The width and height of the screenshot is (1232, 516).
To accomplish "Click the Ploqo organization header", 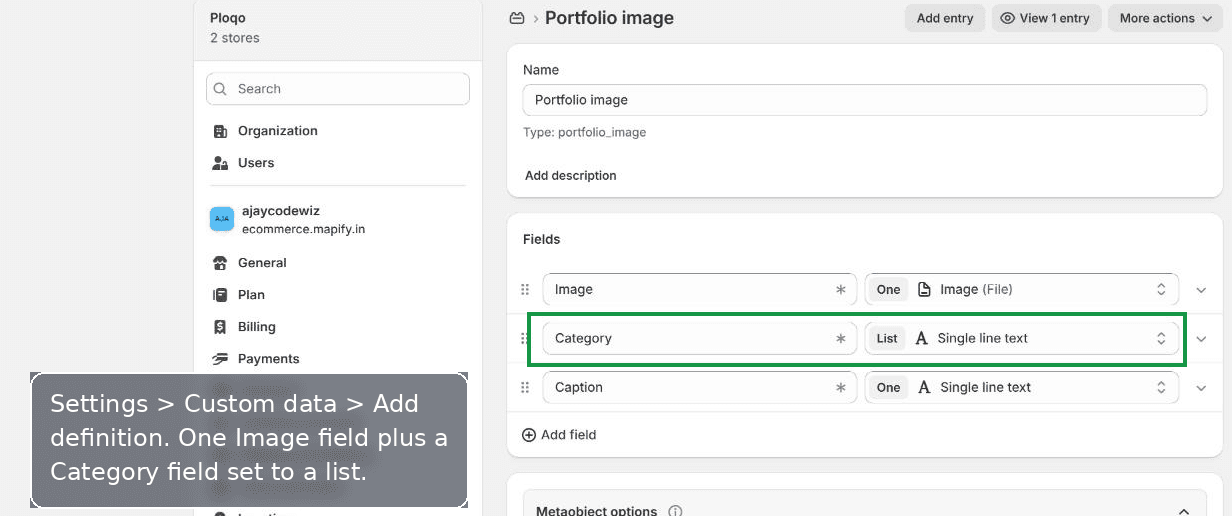I will click(x=337, y=27).
